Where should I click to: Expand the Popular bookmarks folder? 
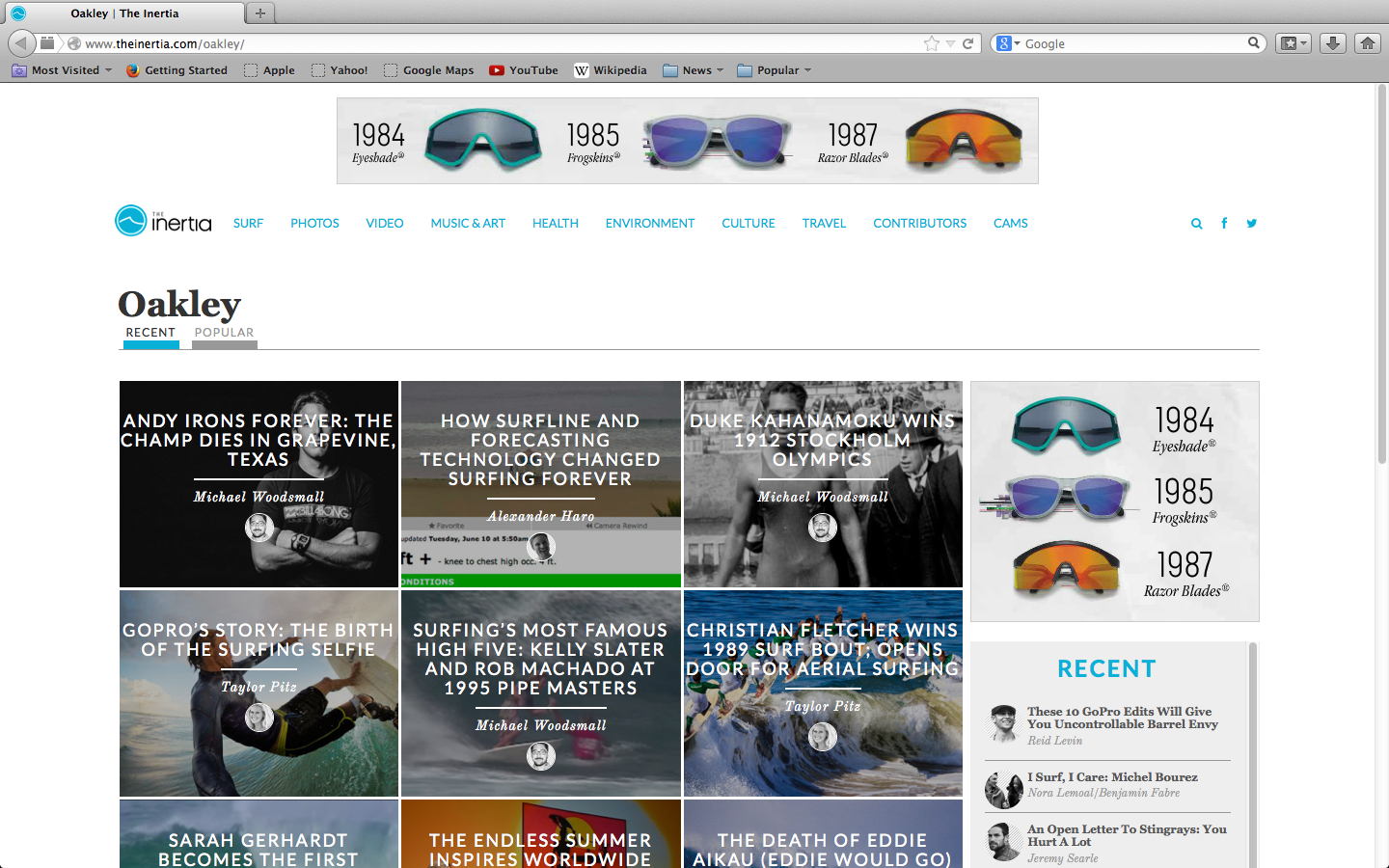pos(775,70)
